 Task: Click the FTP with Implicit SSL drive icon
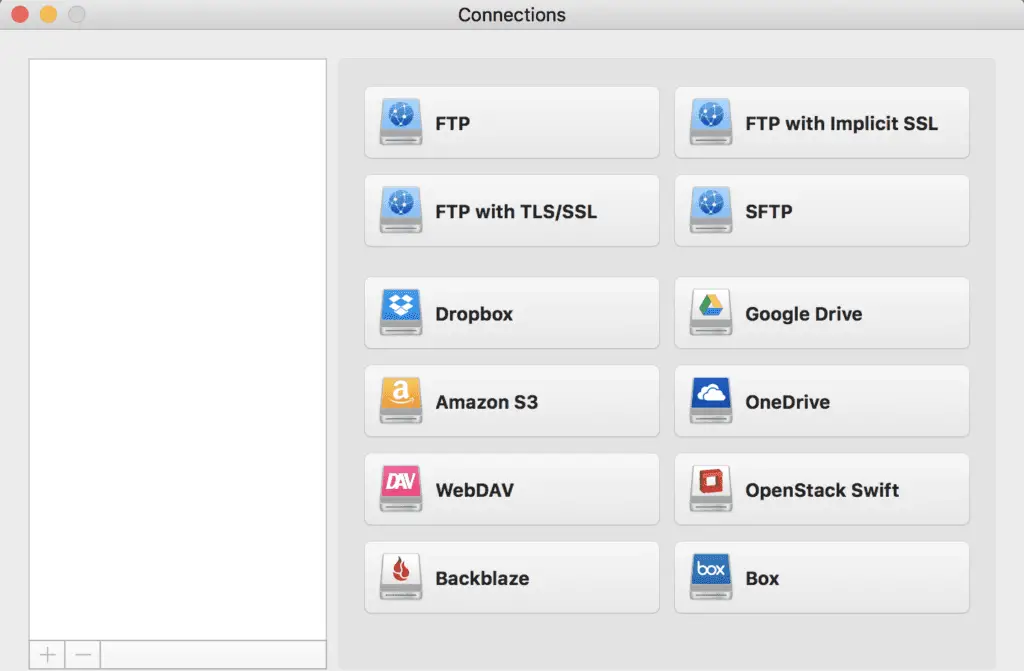(x=711, y=122)
